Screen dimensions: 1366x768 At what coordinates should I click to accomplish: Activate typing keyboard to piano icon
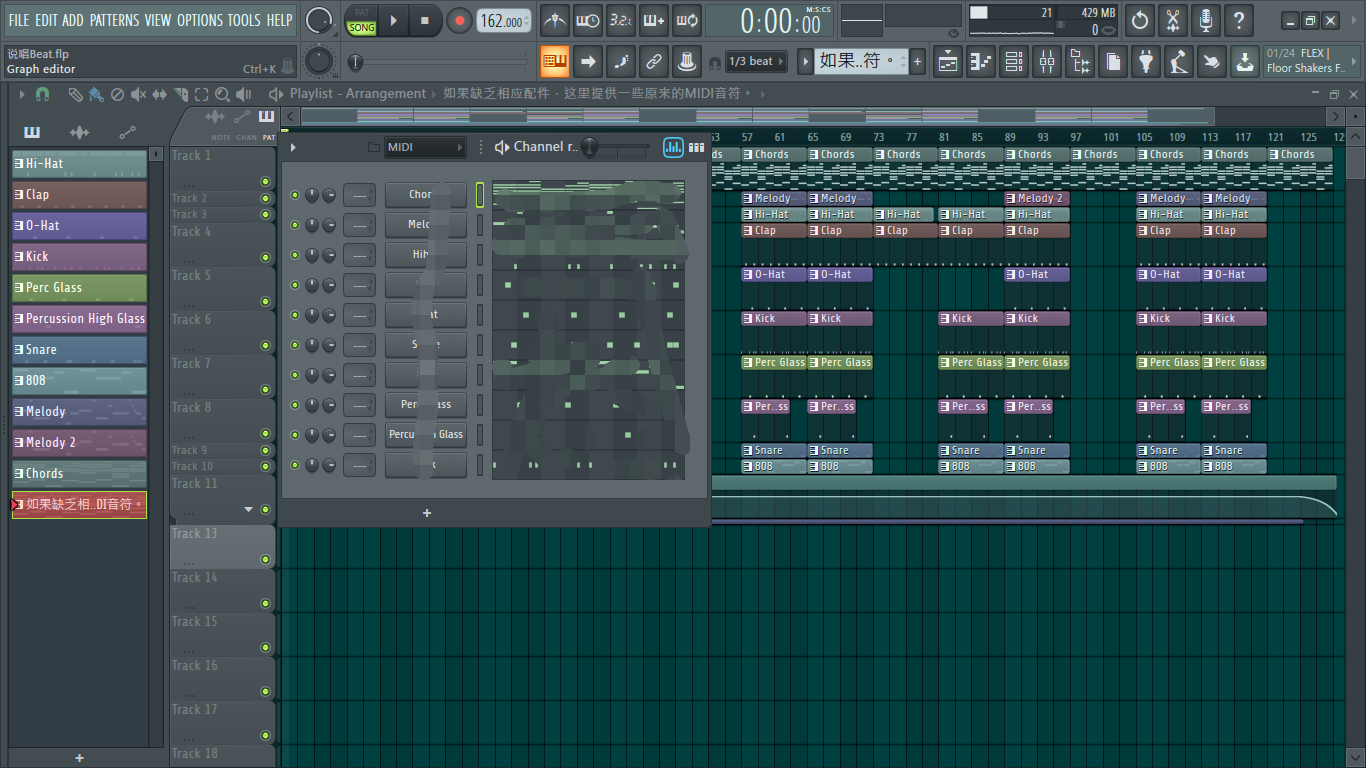point(554,62)
